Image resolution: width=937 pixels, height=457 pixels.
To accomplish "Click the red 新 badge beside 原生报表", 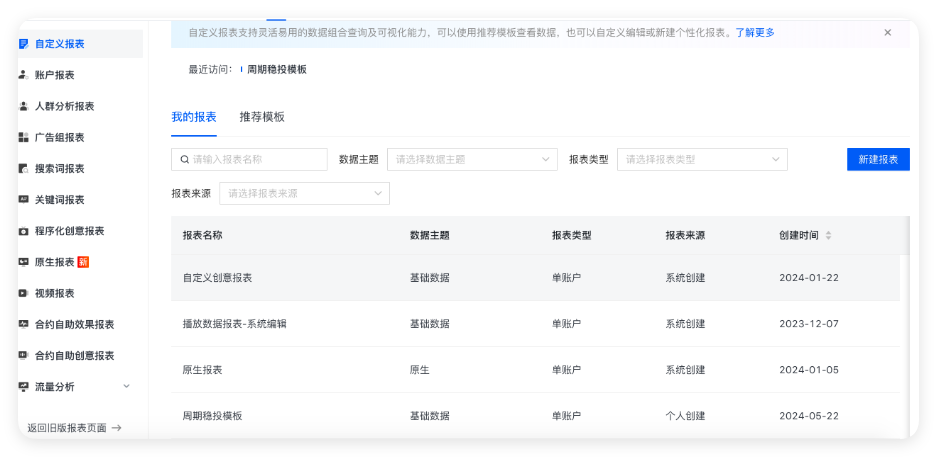I will click(x=83, y=262).
